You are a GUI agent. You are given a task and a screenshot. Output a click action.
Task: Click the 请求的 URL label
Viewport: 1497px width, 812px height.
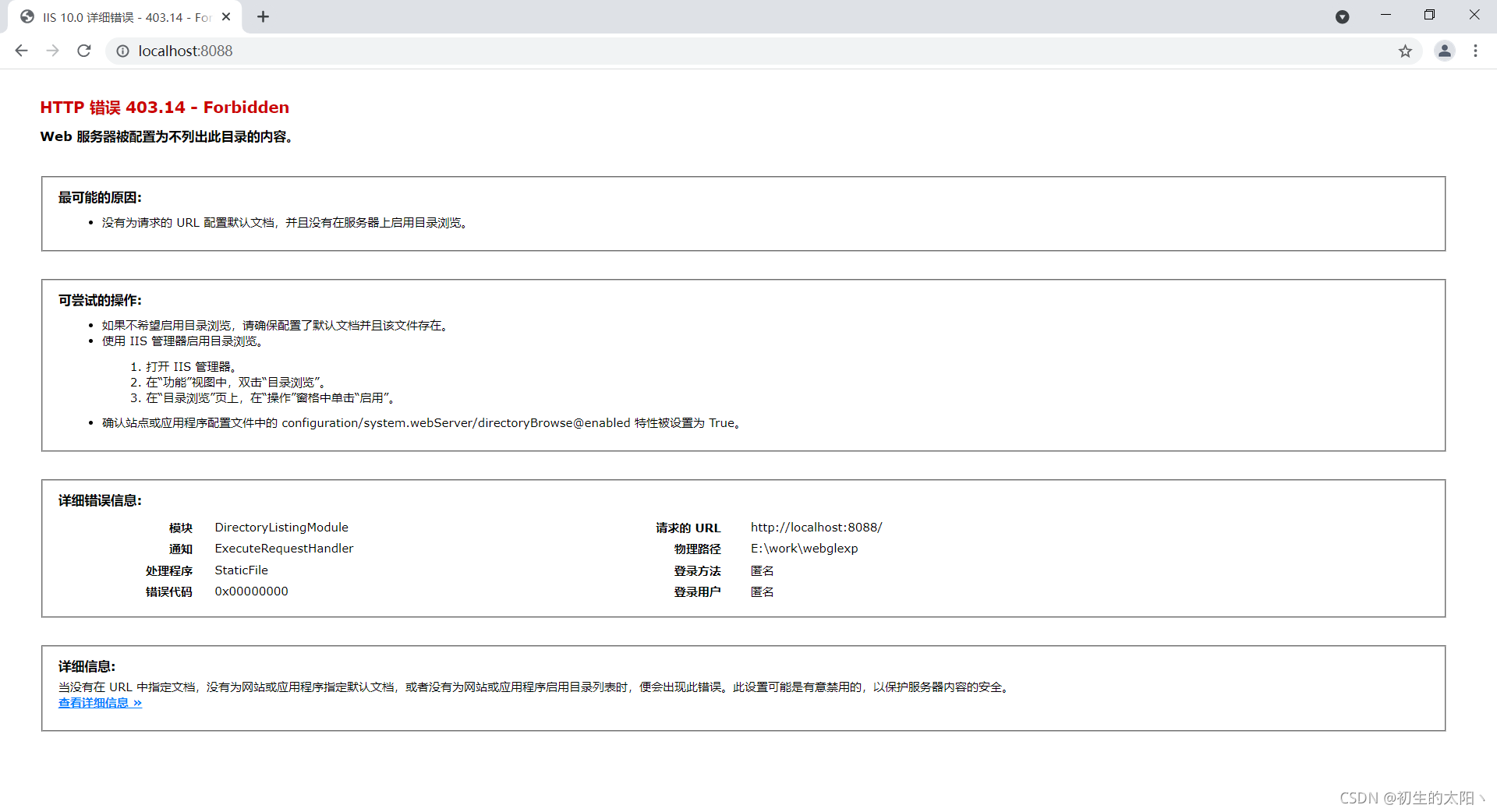coord(688,528)
